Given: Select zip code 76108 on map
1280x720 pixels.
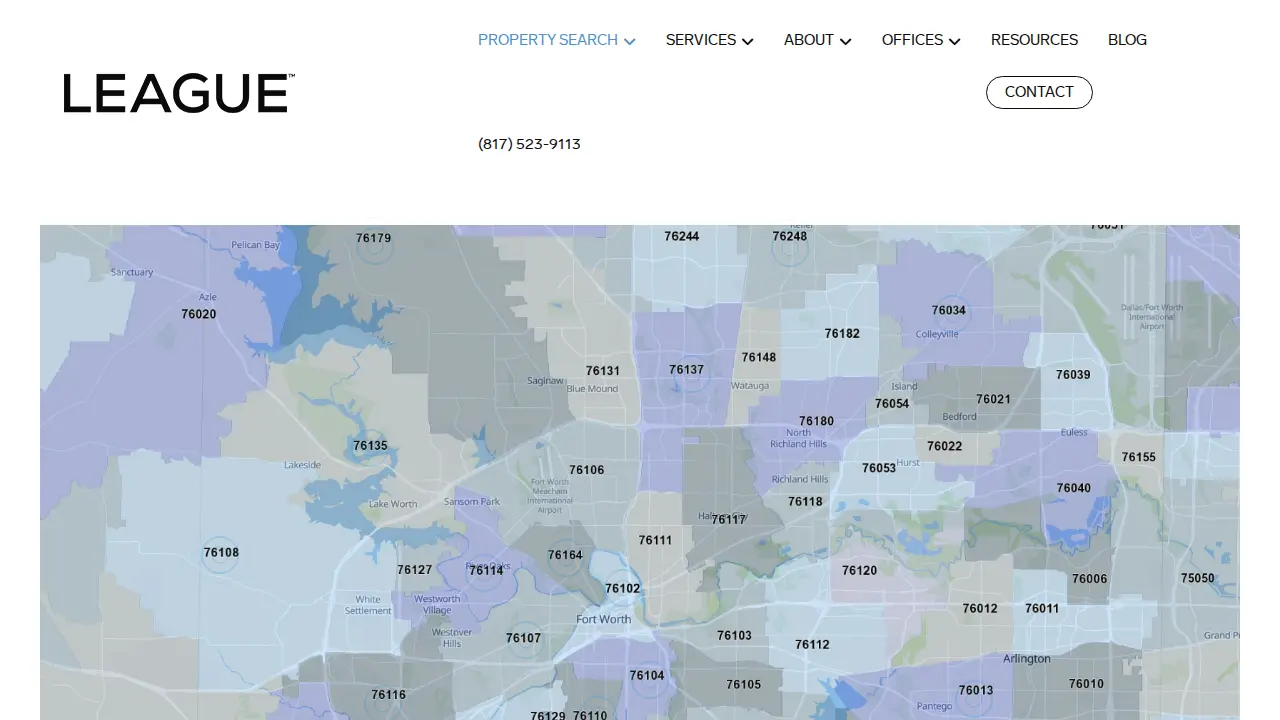Looking at the screenshot, I should 221,552.
